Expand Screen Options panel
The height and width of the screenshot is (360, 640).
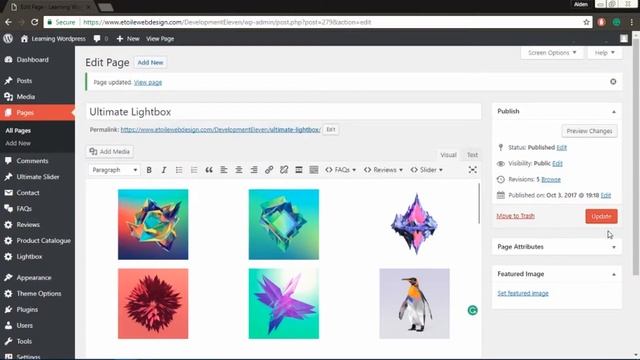[x=552, y=53]
